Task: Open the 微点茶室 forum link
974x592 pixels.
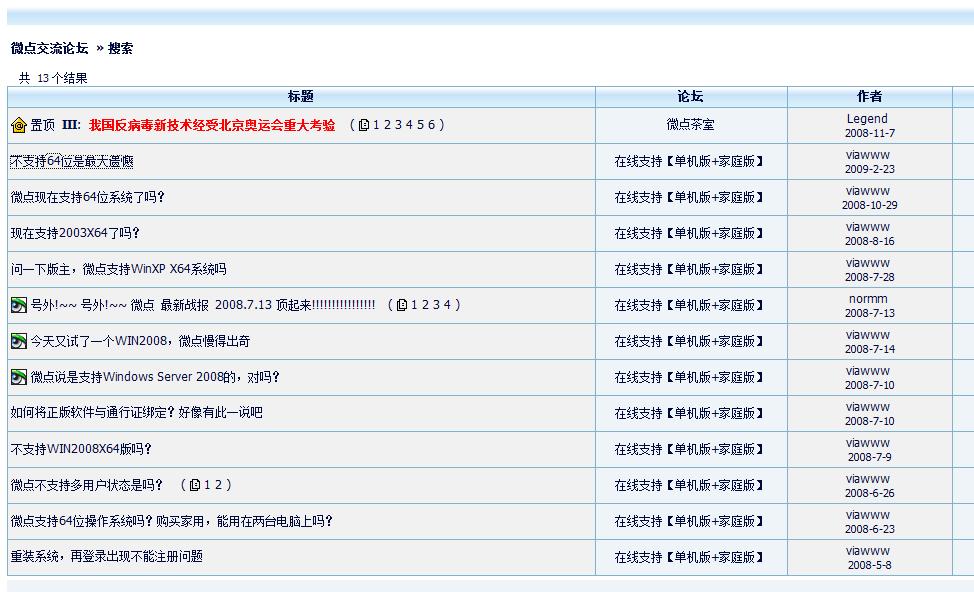Action: coord(690,125)
